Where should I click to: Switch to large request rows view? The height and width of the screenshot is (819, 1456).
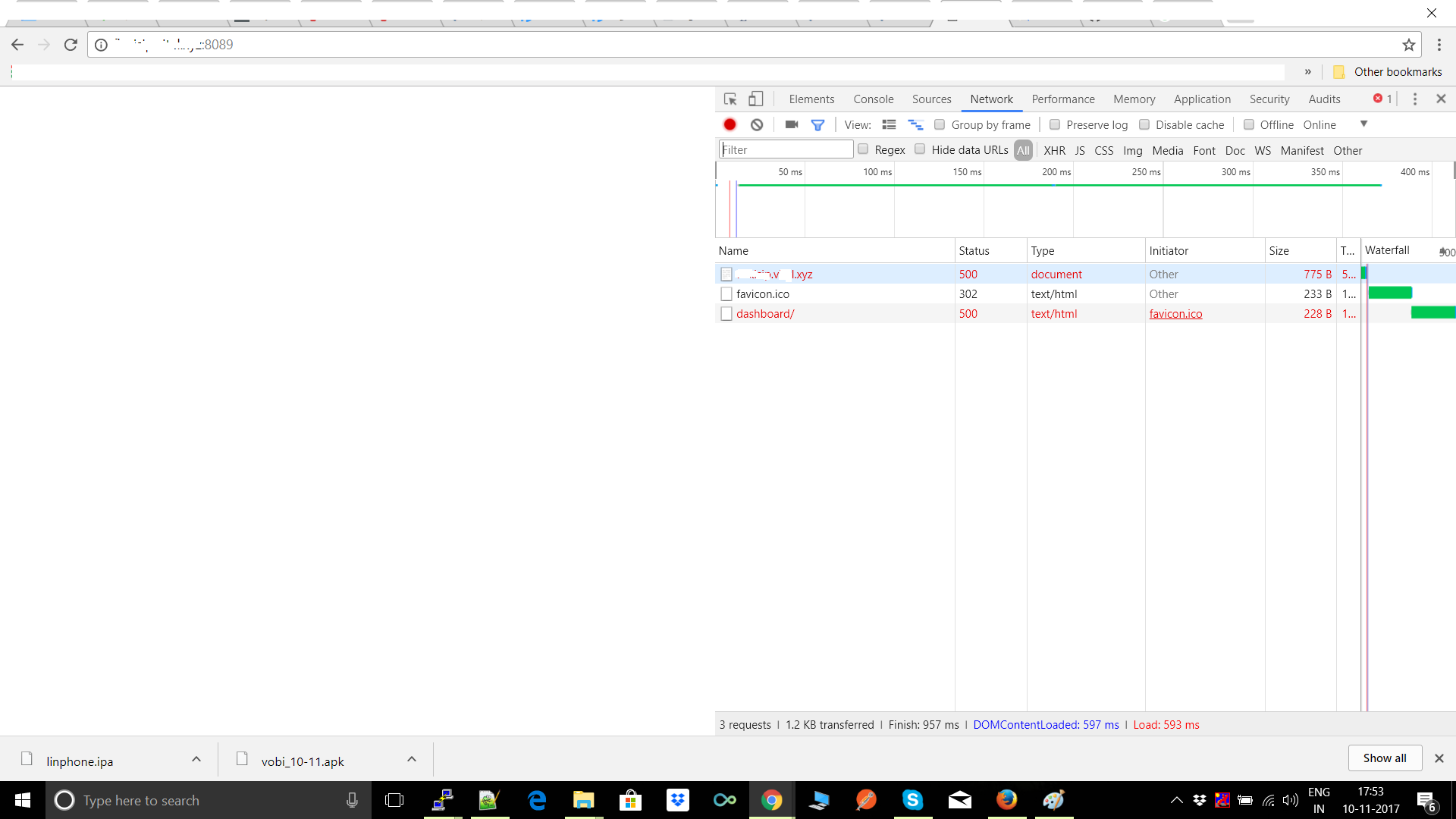click(889, 125)
